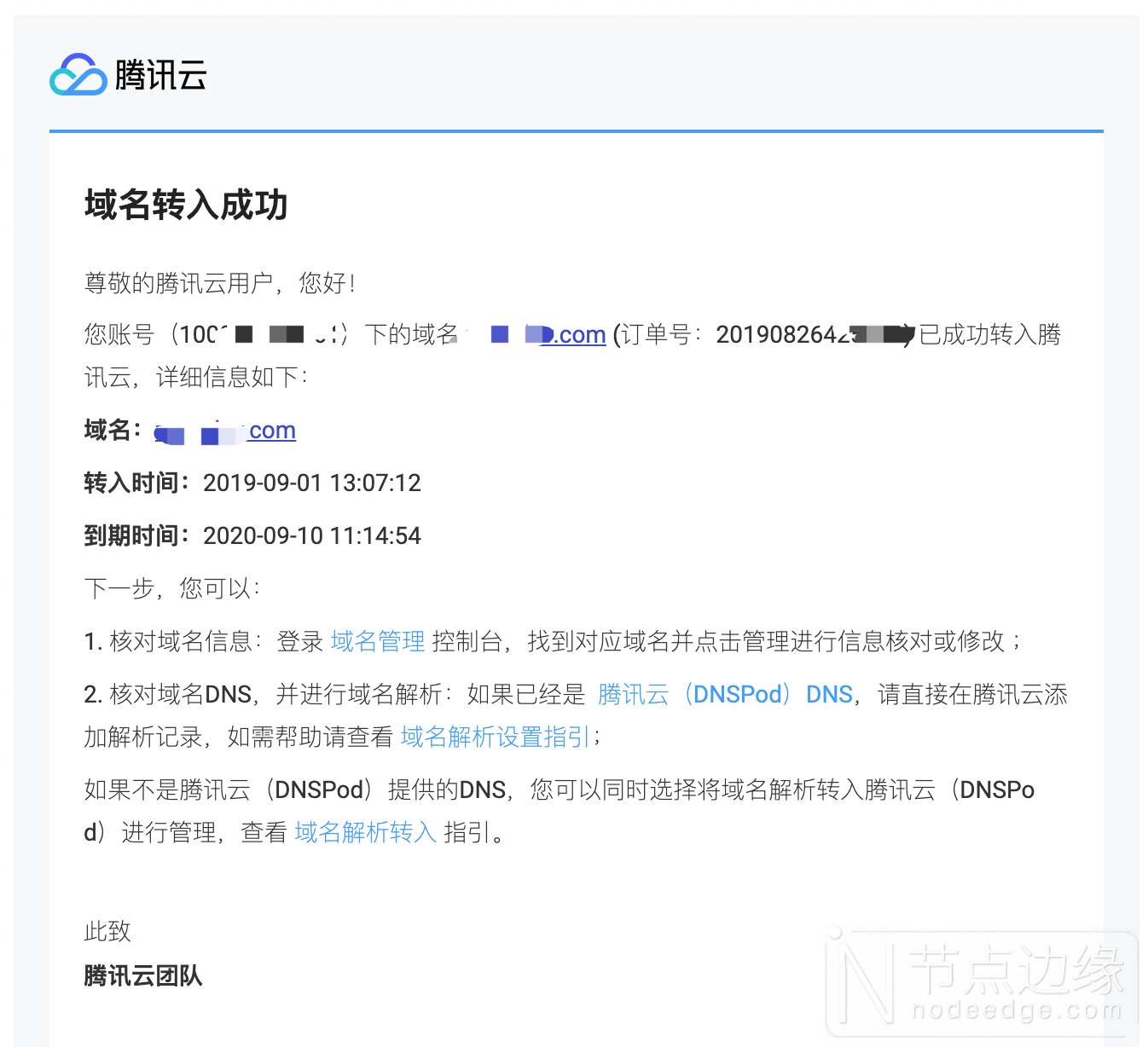The height and width of the screenshot is (1047, 1148).
Task: Click the 到期时间： label
Action: coord(137,536)
